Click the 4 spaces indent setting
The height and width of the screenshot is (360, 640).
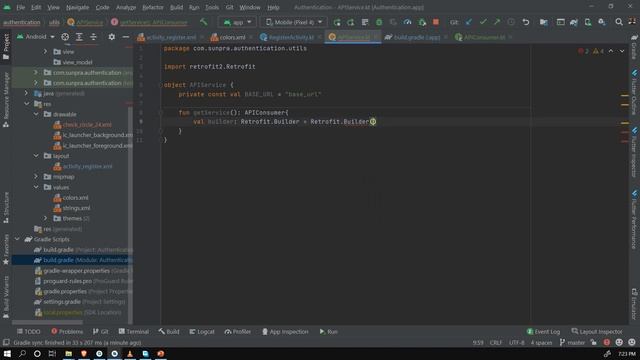coord(541,342)
